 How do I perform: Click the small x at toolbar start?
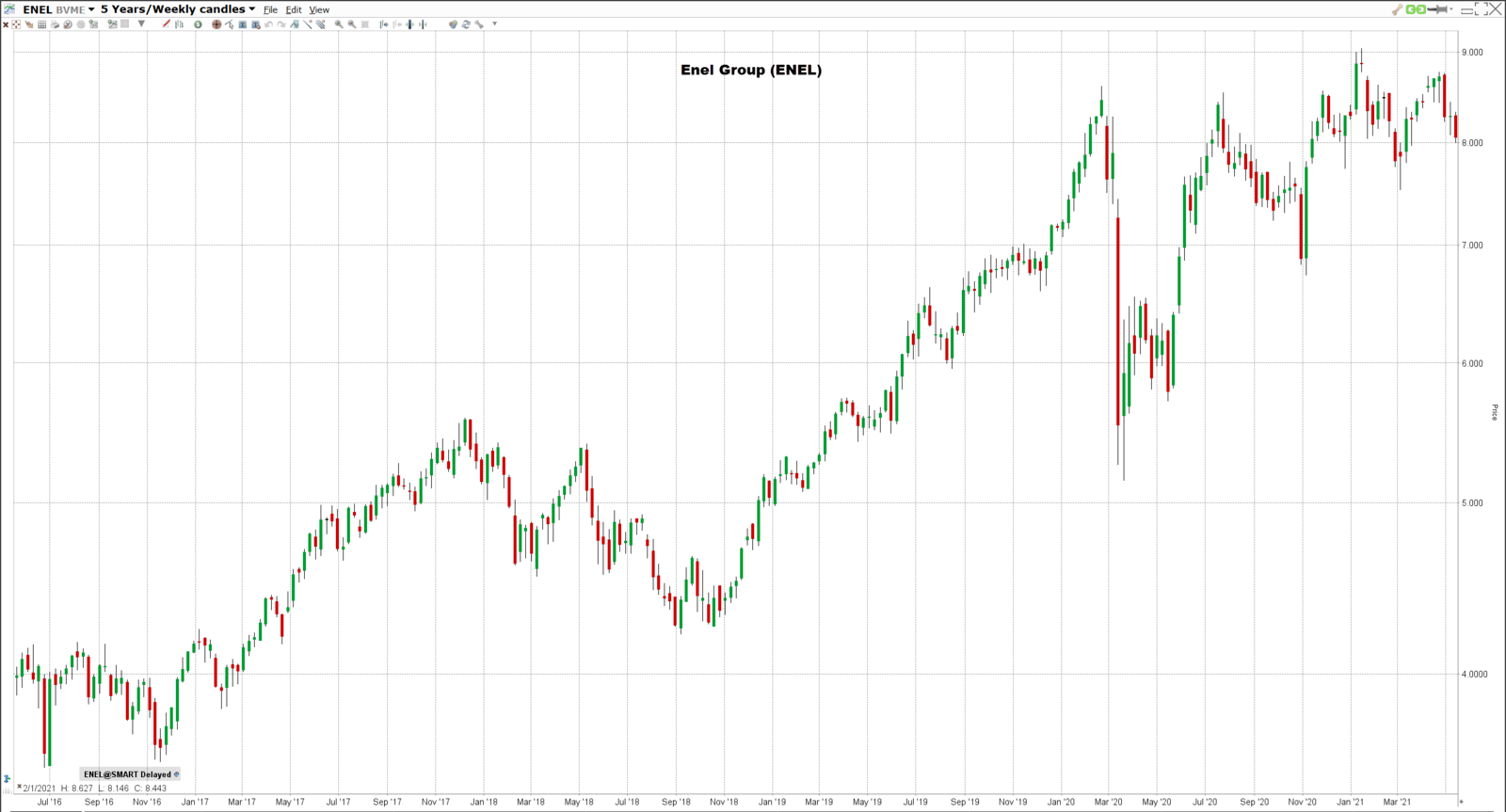6,24
